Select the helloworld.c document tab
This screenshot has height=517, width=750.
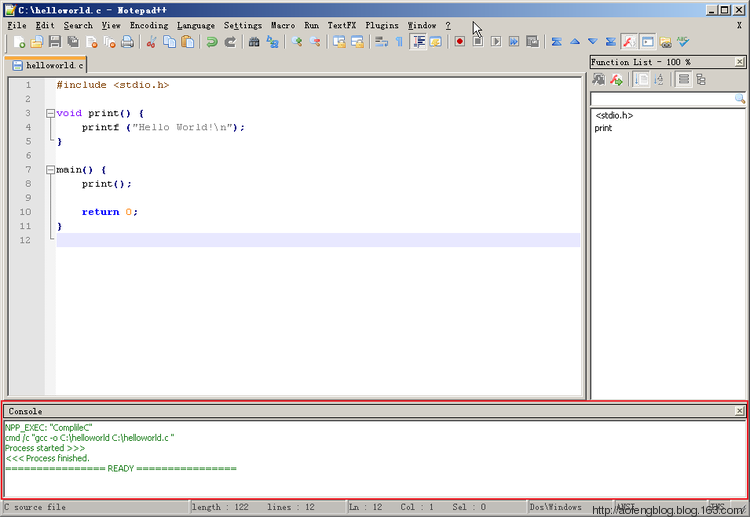click(x=47, y=65)
